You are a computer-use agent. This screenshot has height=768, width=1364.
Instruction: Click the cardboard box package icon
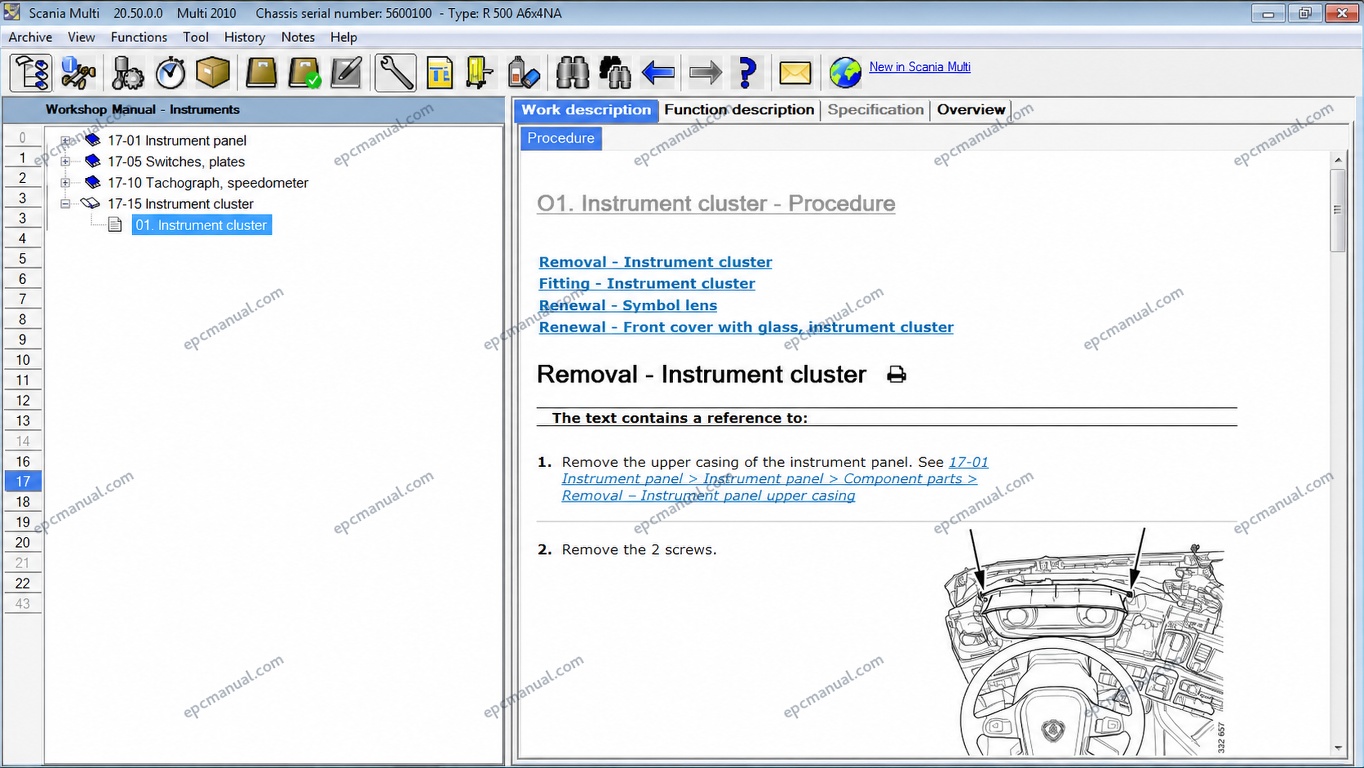click(x=213, y=73)
